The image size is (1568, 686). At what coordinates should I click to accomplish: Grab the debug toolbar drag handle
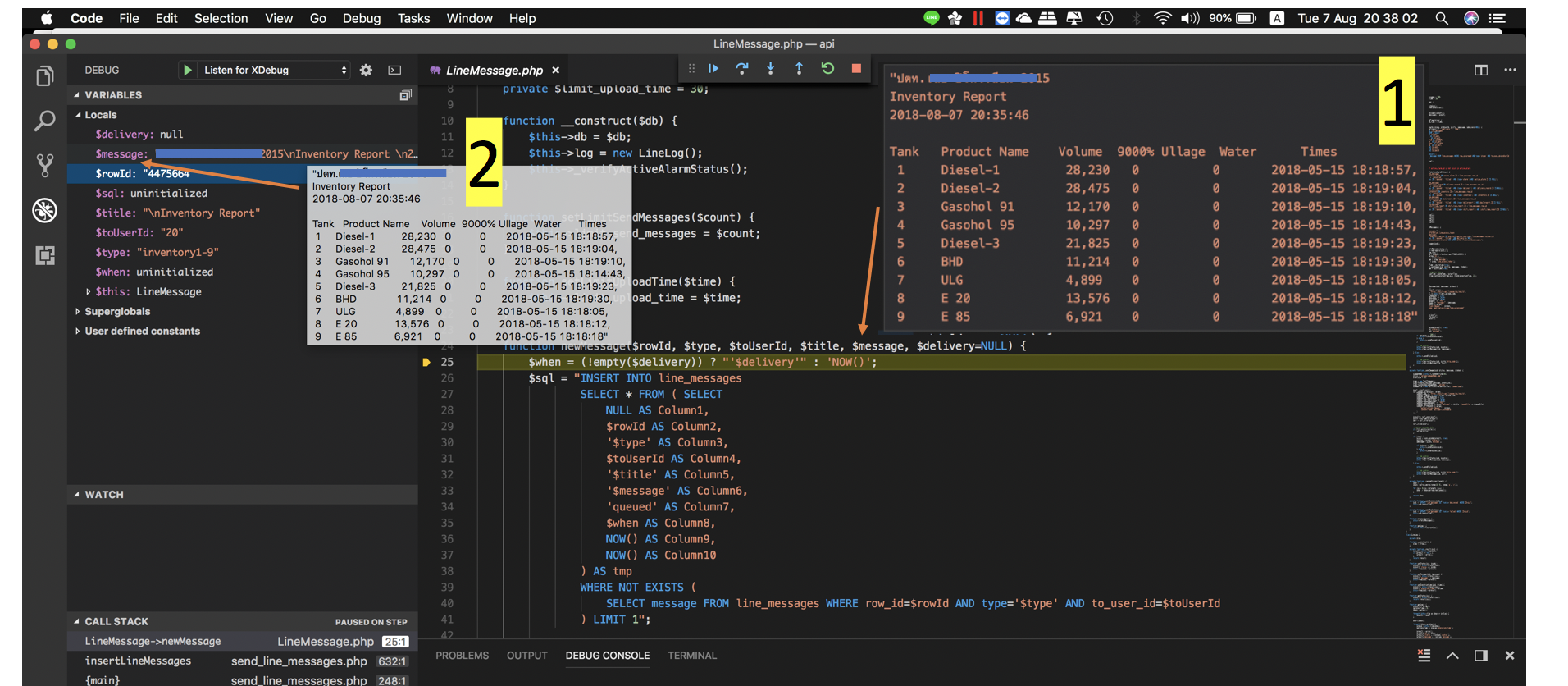click(691, 69)
